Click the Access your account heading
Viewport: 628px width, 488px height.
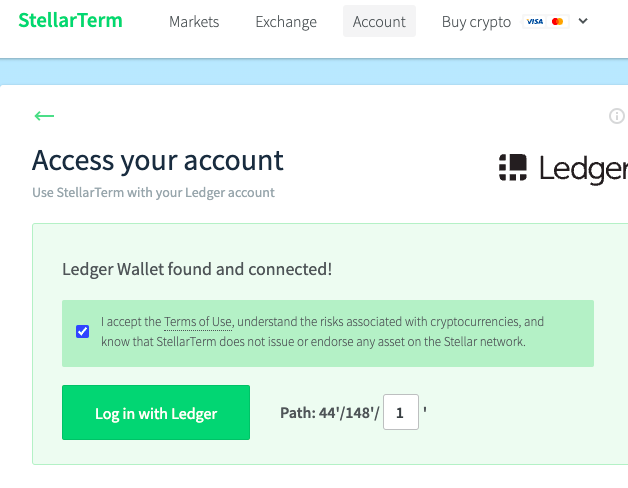point(158,161)
